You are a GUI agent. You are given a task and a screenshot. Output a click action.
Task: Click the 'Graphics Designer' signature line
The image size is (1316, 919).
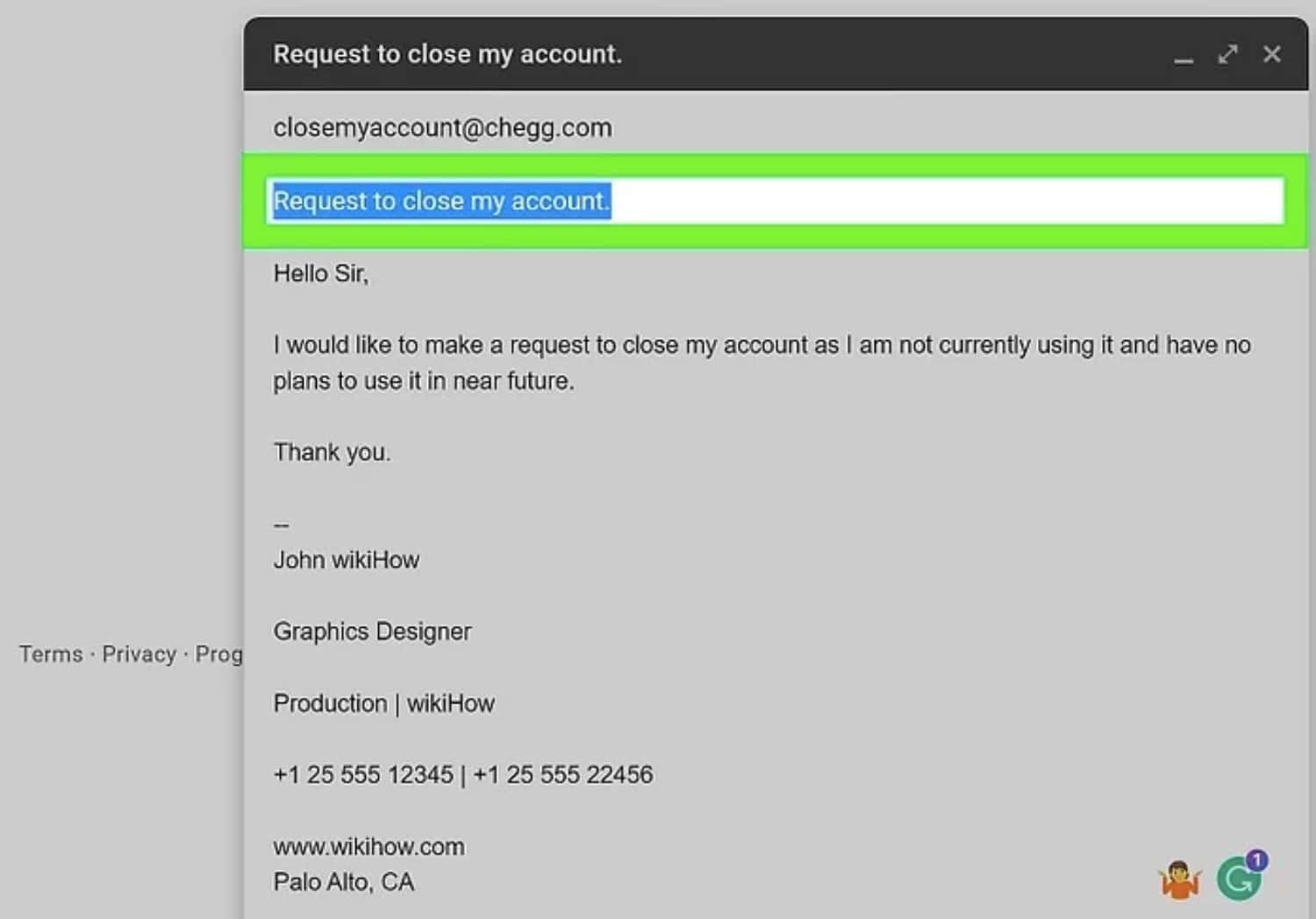[x=372, y=631]
